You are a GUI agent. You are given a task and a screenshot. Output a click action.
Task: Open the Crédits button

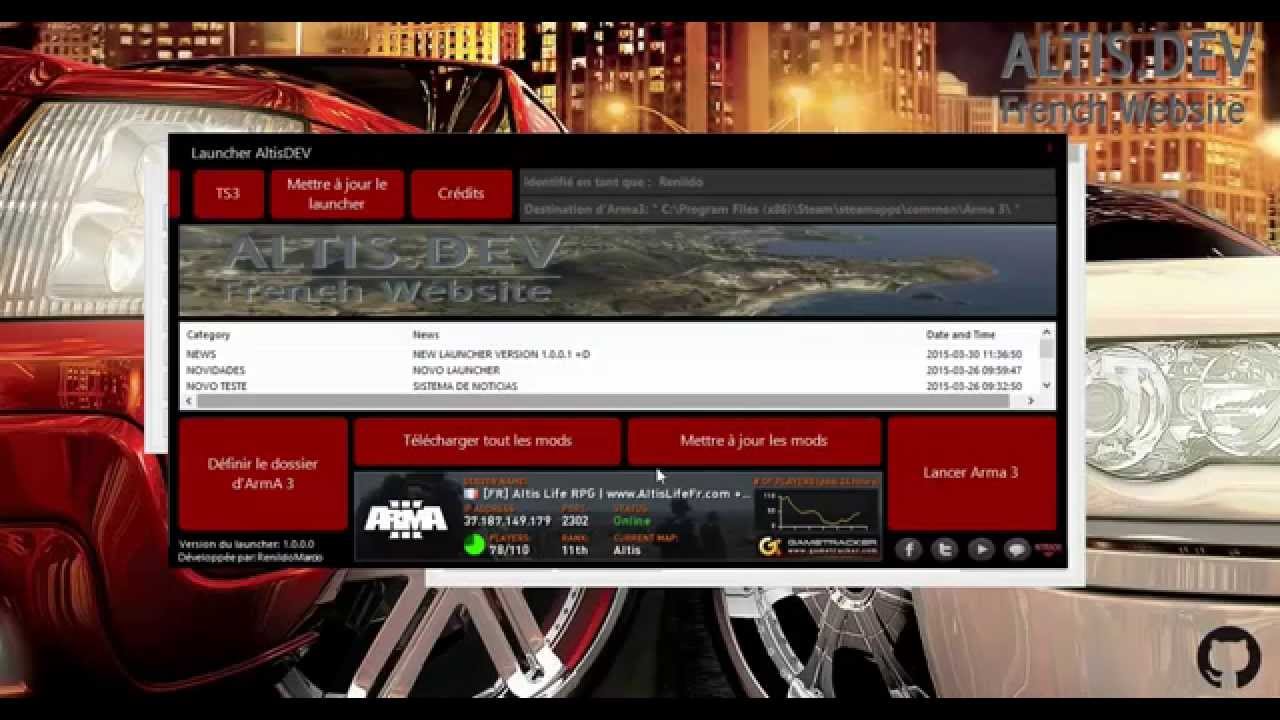click(461, 193)
